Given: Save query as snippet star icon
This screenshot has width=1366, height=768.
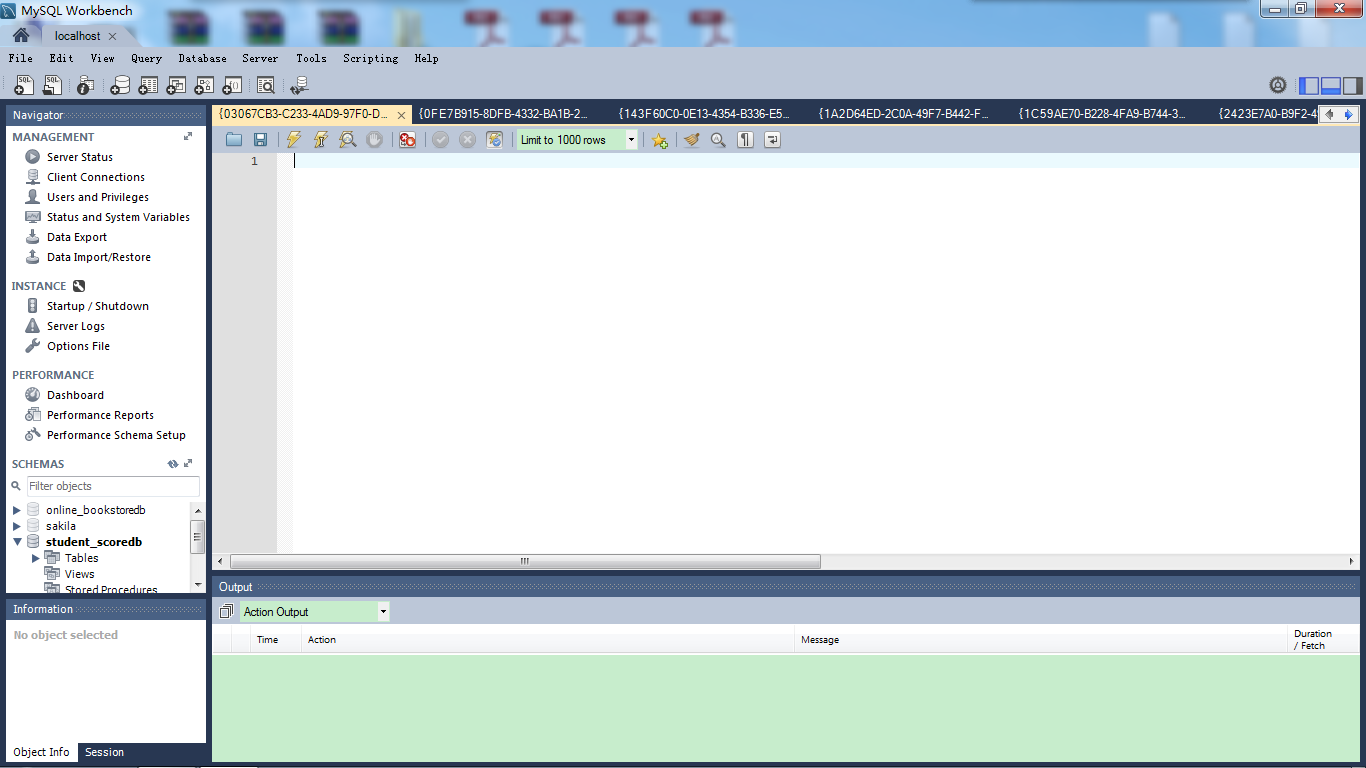Looking at the screenshot, I should (x=659, y=140).
